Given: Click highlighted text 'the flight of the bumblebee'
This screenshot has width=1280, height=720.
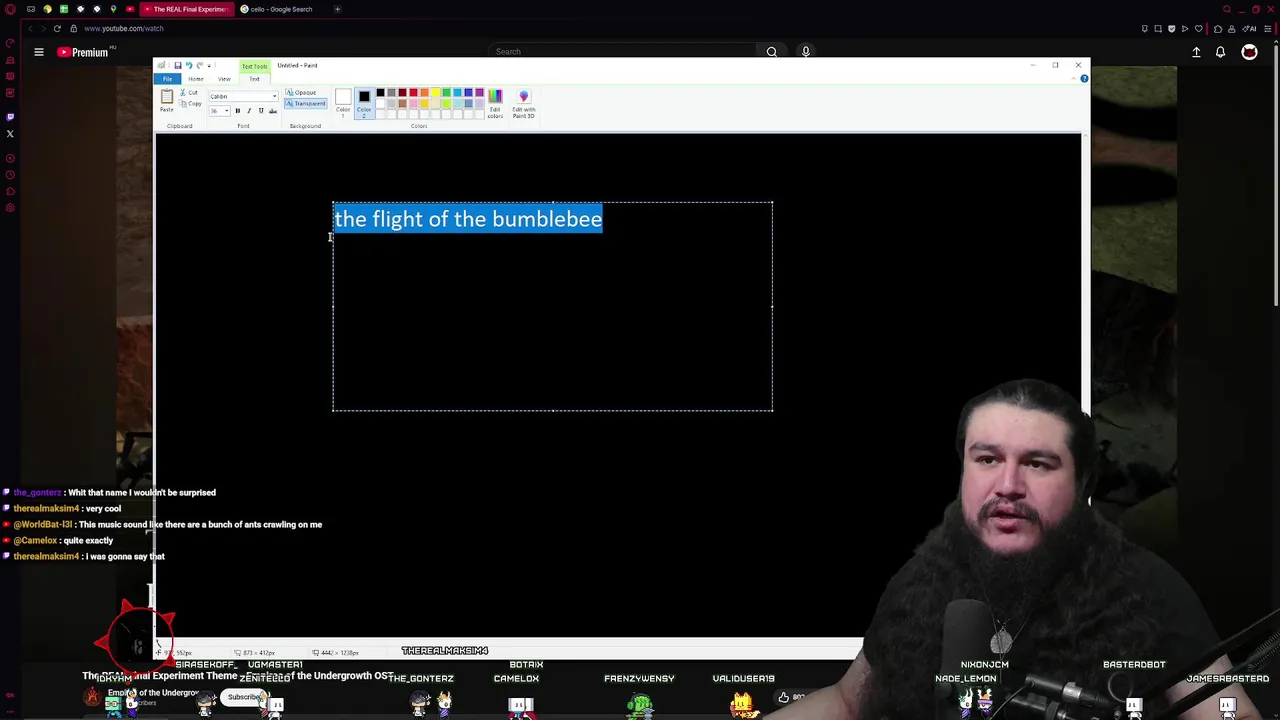Looking at the screenshot, I should (x=468, y=219).
